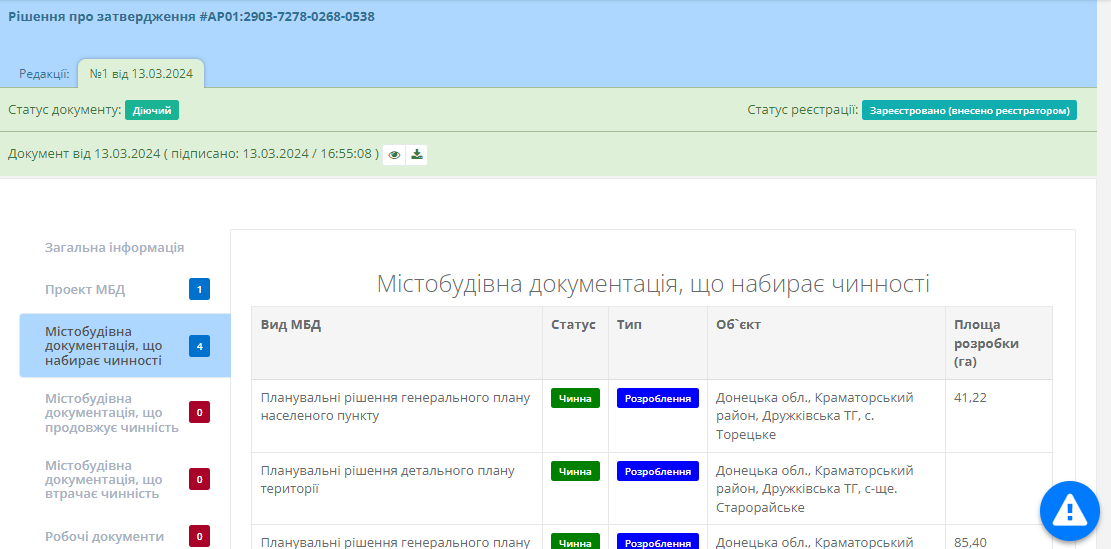Click the Площа розробки column header
Viewport: 1111px width, 549px height.
pyautogui.click(x=986, y=343)
